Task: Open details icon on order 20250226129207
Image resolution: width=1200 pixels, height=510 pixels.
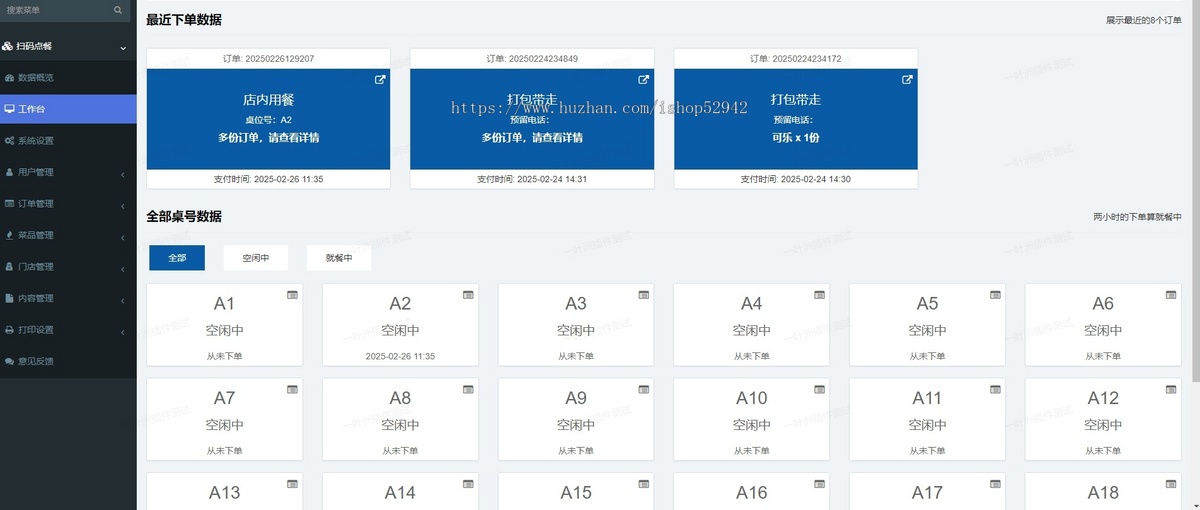Action: click(x=380, y=80)
